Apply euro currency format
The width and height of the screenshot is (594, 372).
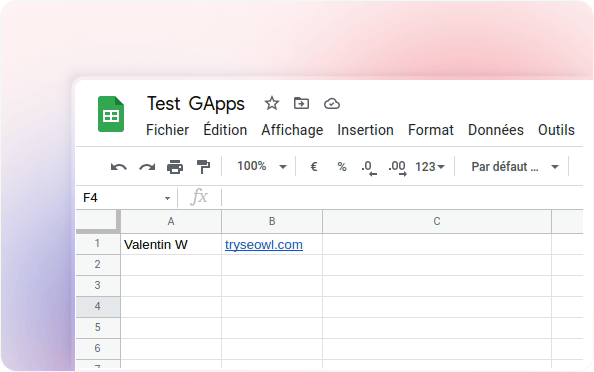click(x=314, y=167)
